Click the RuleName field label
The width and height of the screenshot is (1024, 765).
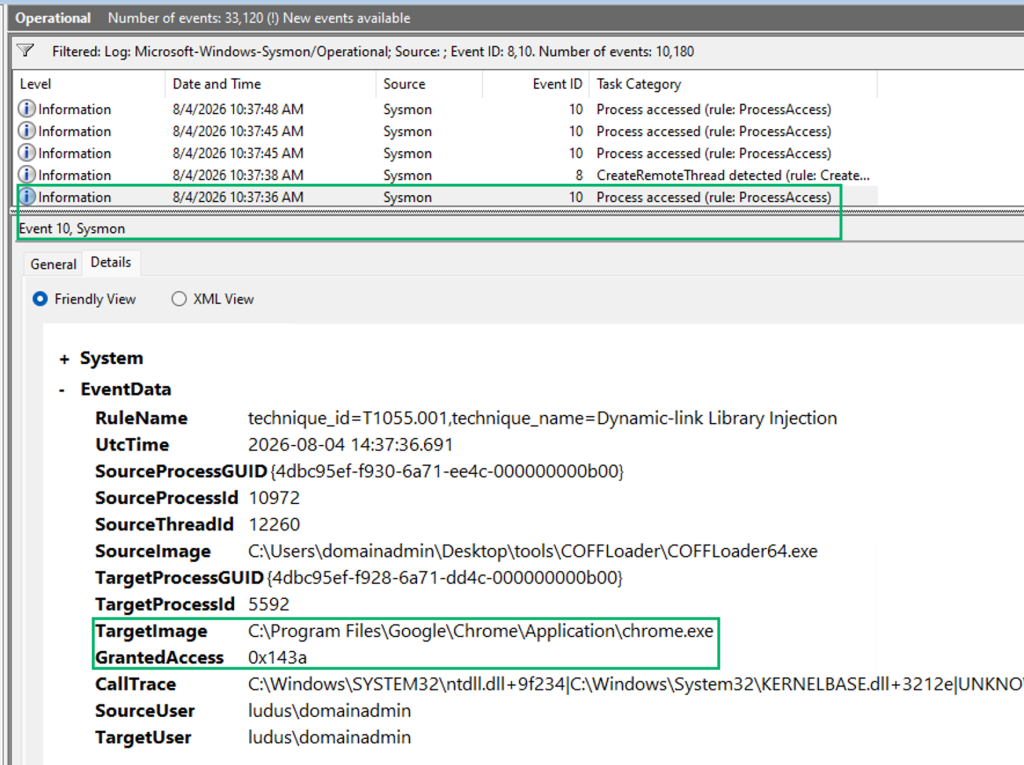tap(141, 418)
